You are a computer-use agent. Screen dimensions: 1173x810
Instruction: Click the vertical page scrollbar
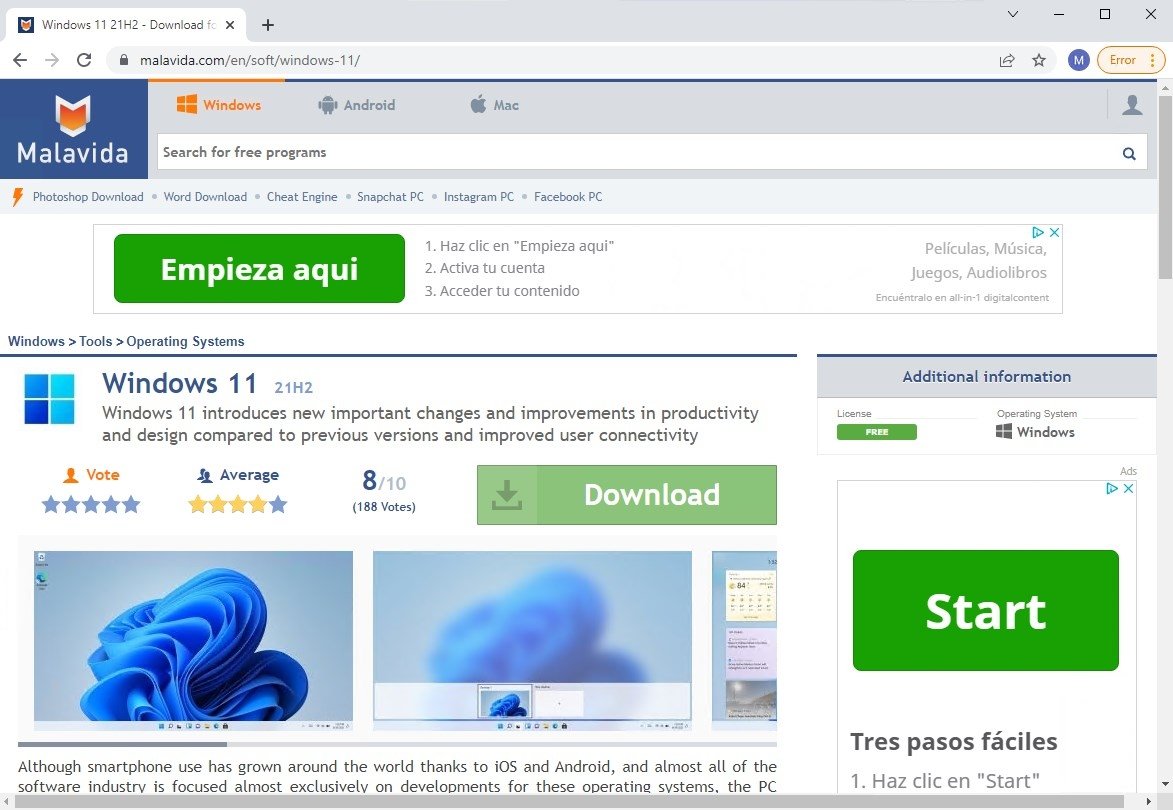pos(1165,187)
